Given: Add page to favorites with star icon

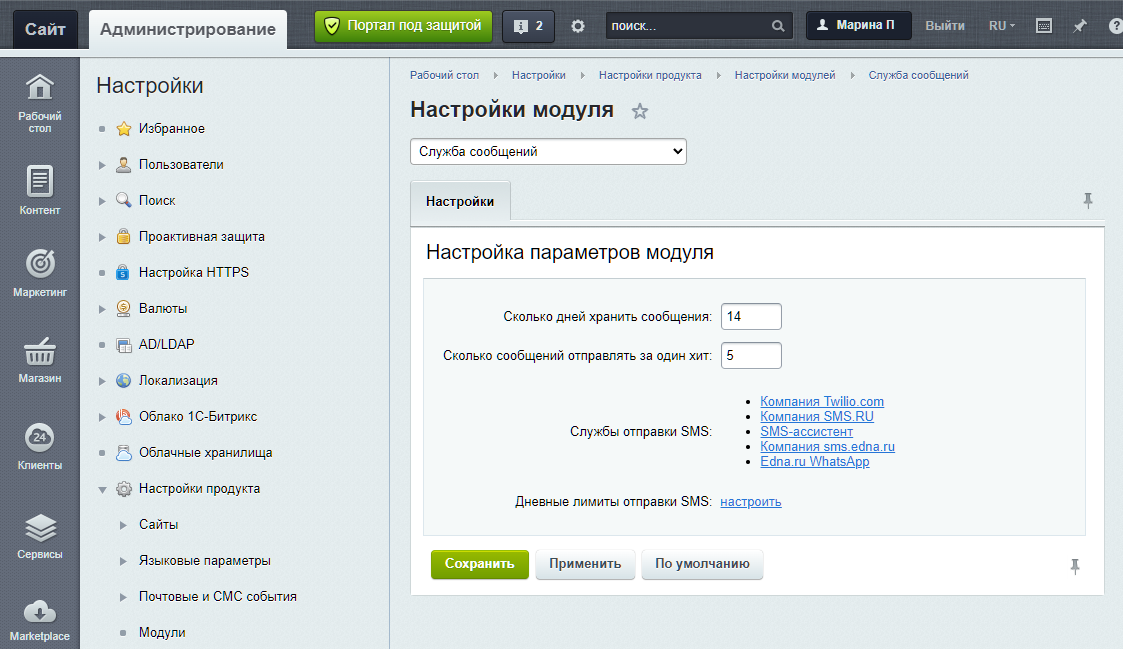Looking at the screenshot, I should click(x=640, y=112).
